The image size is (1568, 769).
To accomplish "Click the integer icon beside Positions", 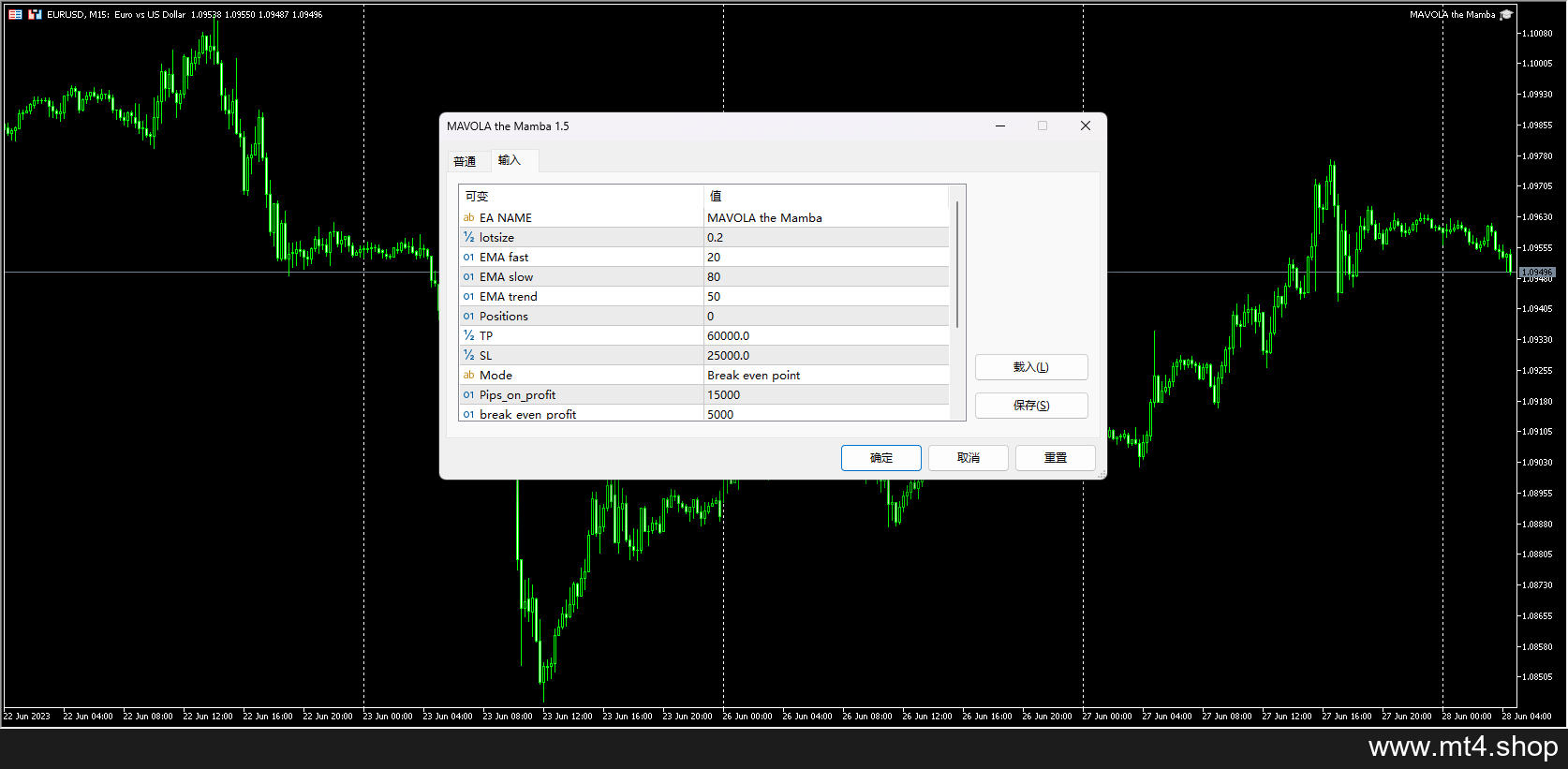I will point(468,317).
